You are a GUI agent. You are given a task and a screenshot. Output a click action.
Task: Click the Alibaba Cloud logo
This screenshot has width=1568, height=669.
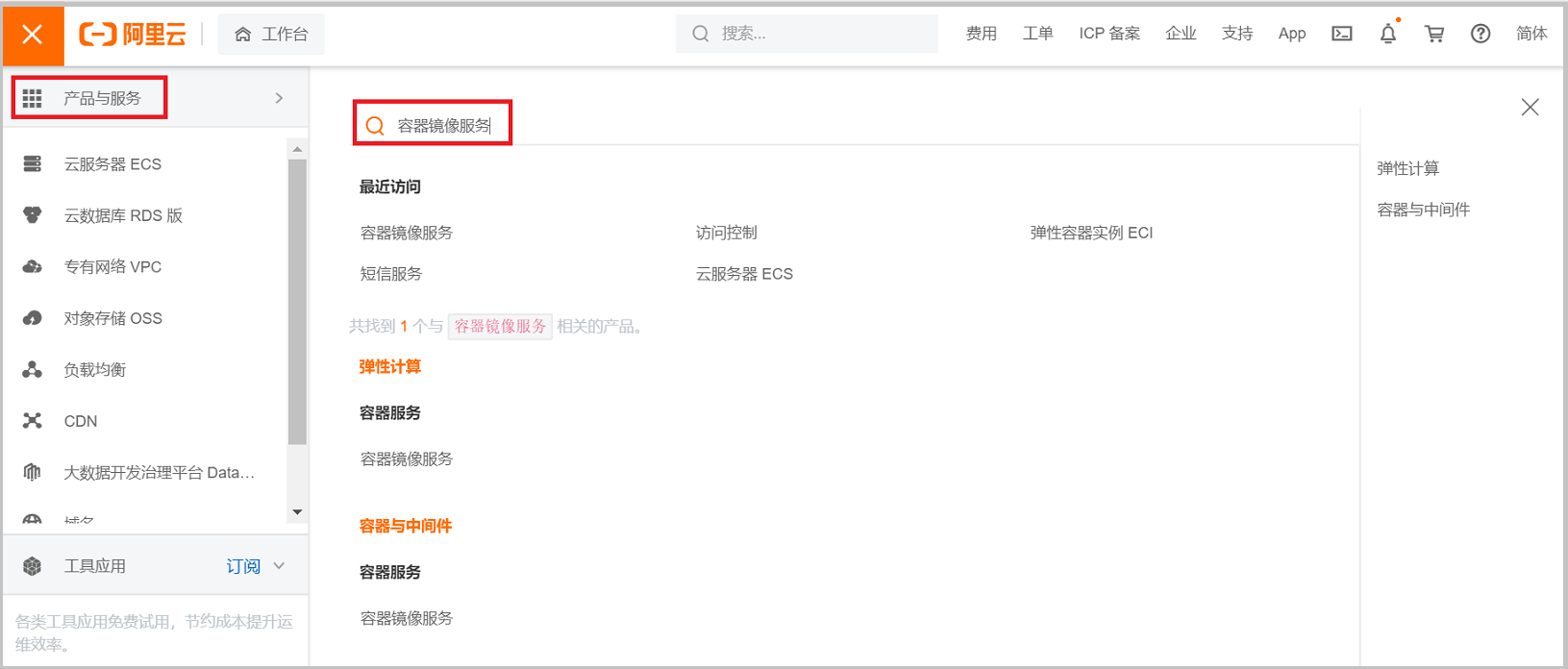133,35
